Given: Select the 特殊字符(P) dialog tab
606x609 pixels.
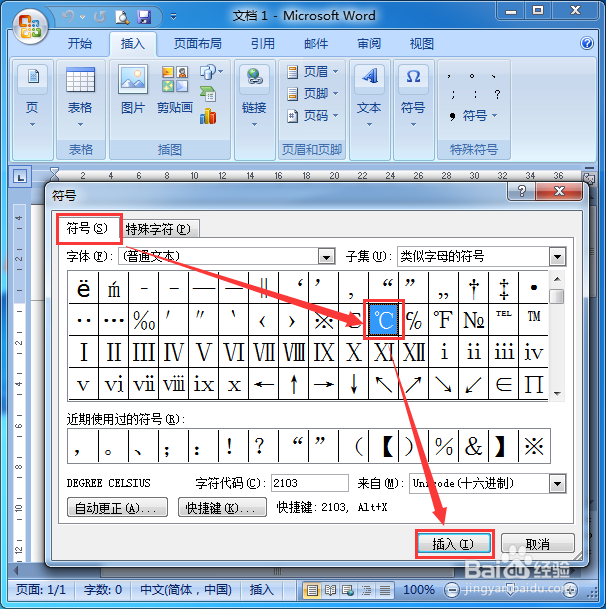Looking at the screenshot, I should [160, 229].
